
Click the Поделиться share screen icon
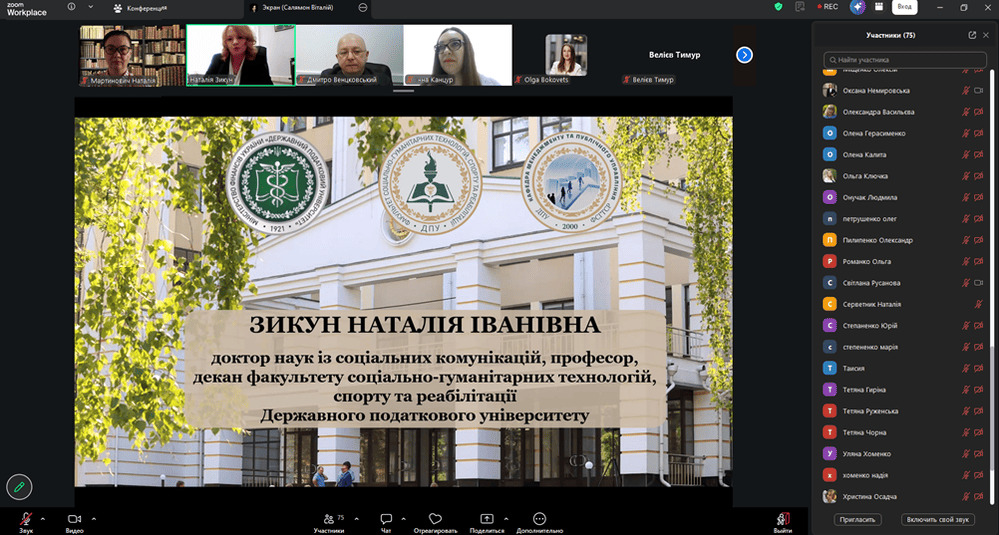pyautogui.click(x=487, y=519)
